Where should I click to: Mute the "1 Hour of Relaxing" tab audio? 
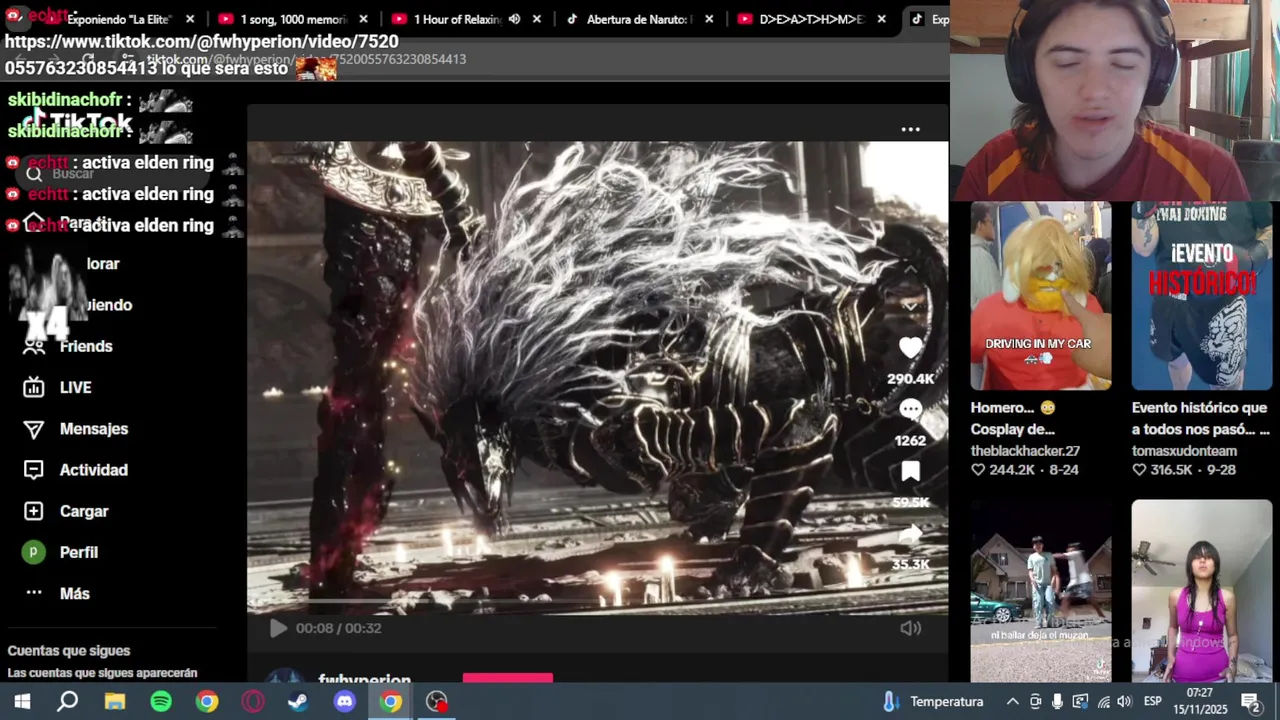point(514,19)
